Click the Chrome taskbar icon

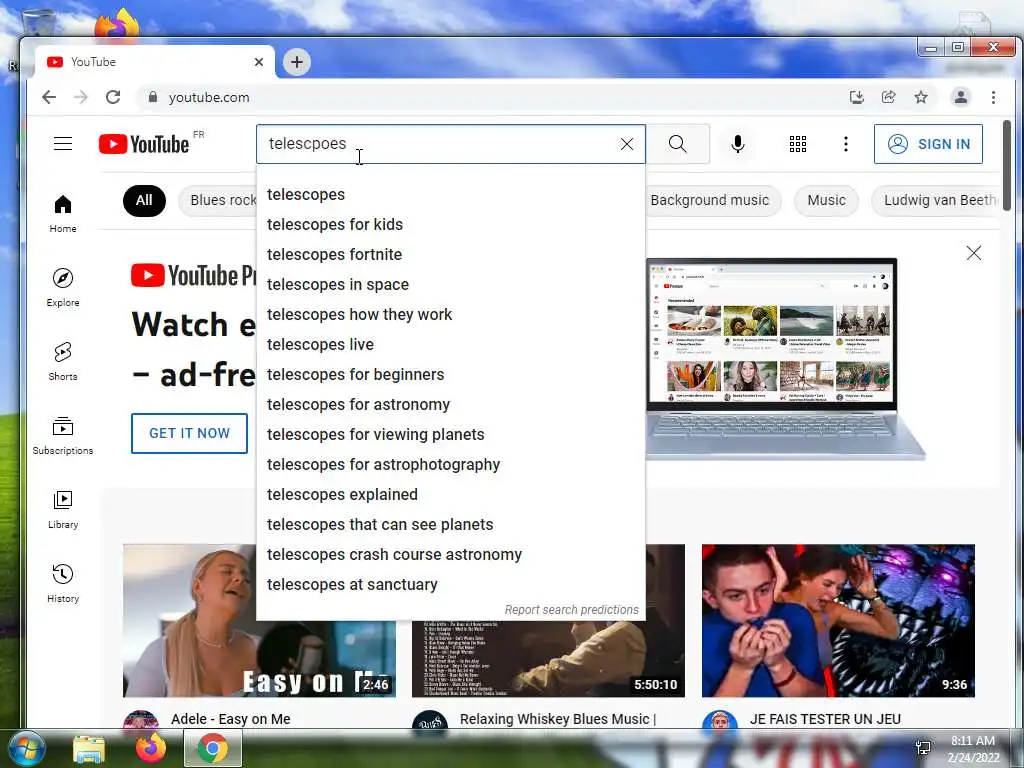coord(213,749)
